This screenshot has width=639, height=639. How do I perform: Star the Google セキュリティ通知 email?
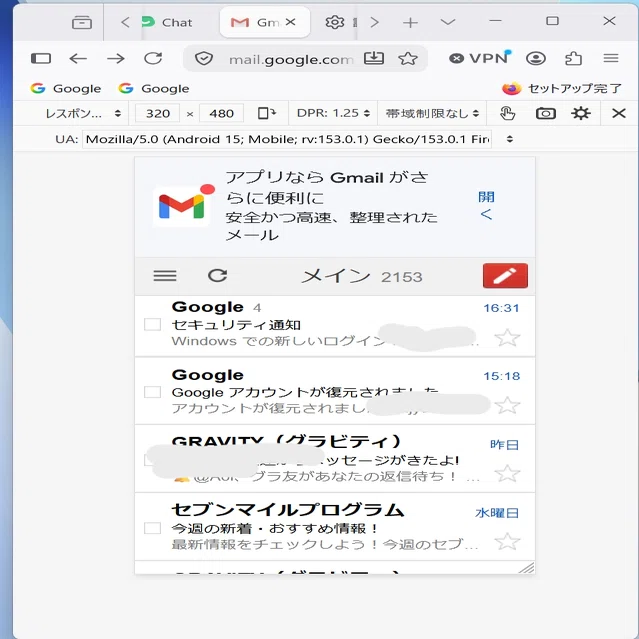coord(507,338)
